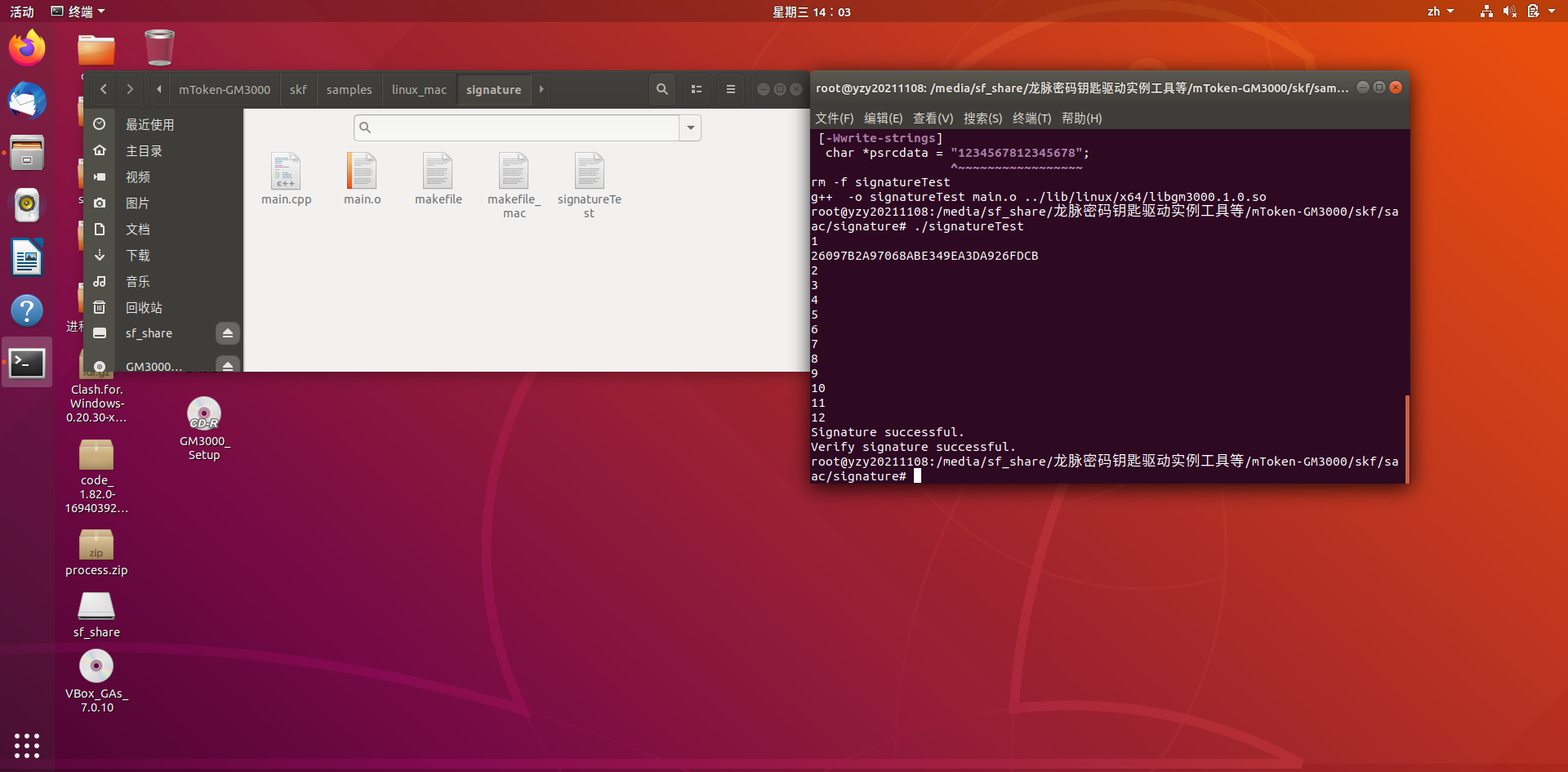The width and height of the screenshot is (1568, 772).
Task: Open the 文件(F) menu in the terminal
Action: [834, 118]
